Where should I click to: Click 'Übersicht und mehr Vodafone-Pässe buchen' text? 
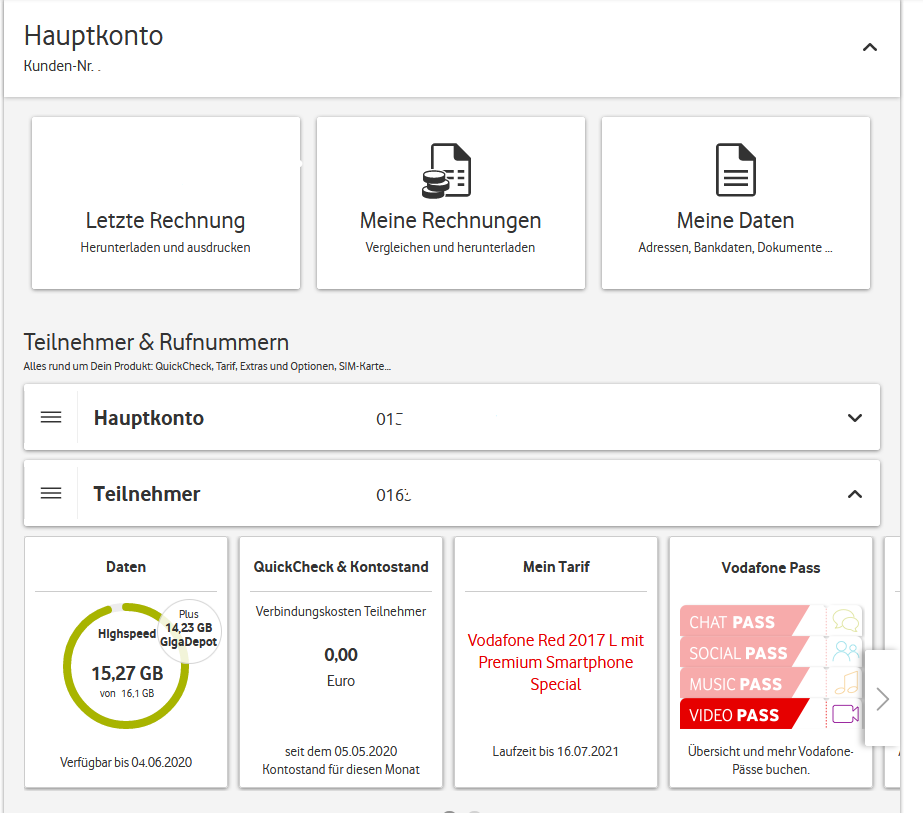coord(771,760)
